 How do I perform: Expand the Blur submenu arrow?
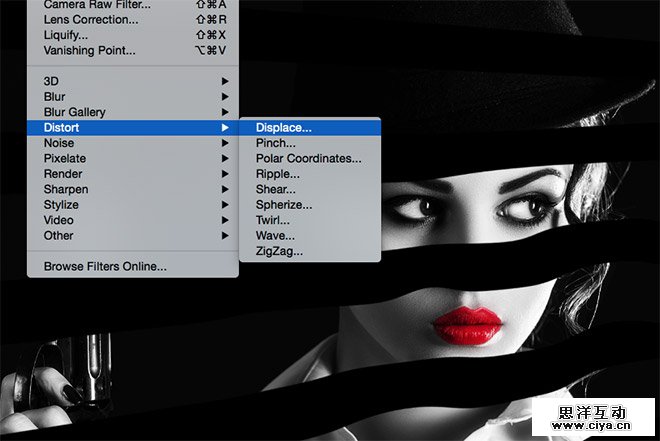click(225, 97)
